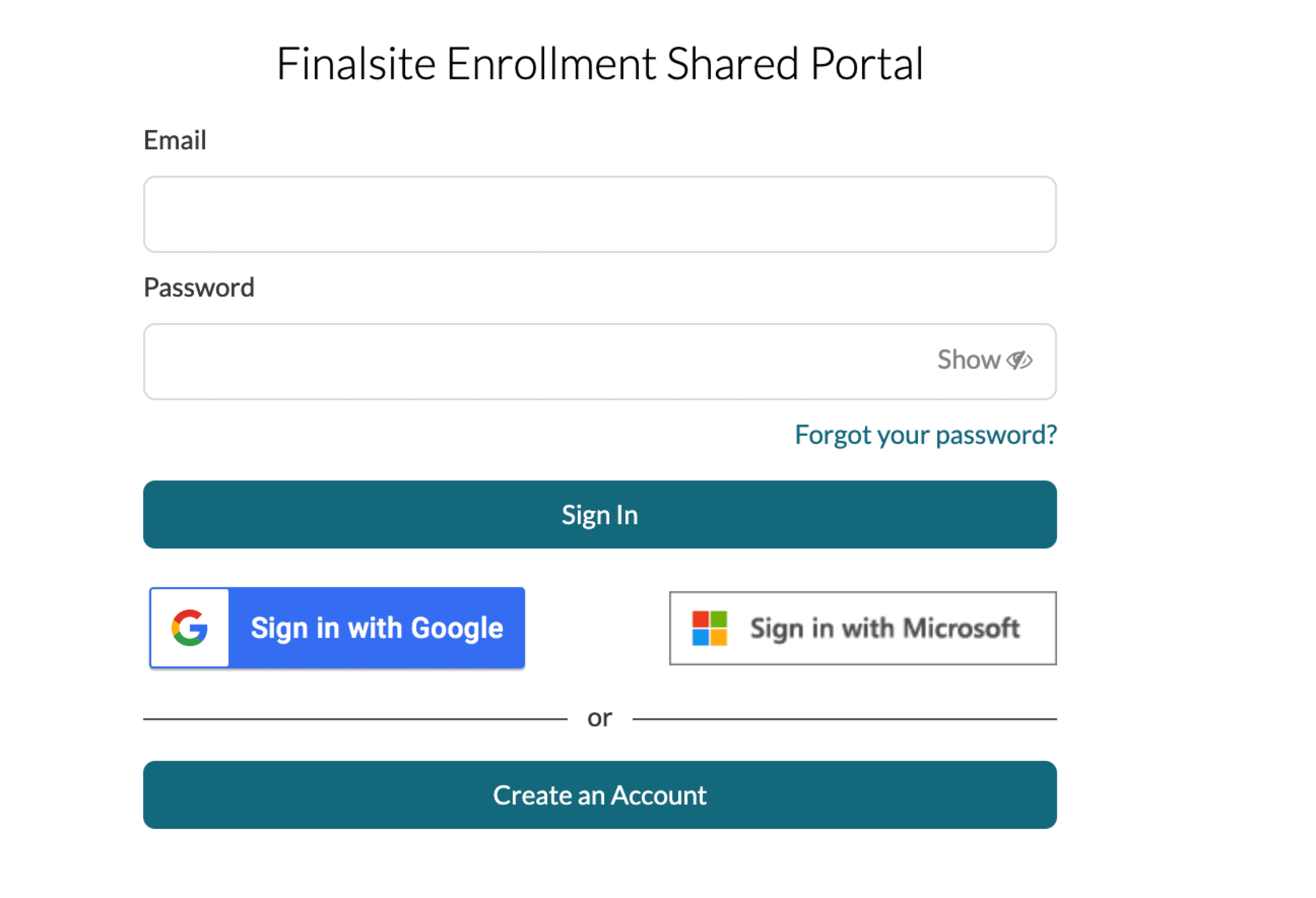Toggle password visibility via Show text
The image size is (1316, 898).
(968, 360)
